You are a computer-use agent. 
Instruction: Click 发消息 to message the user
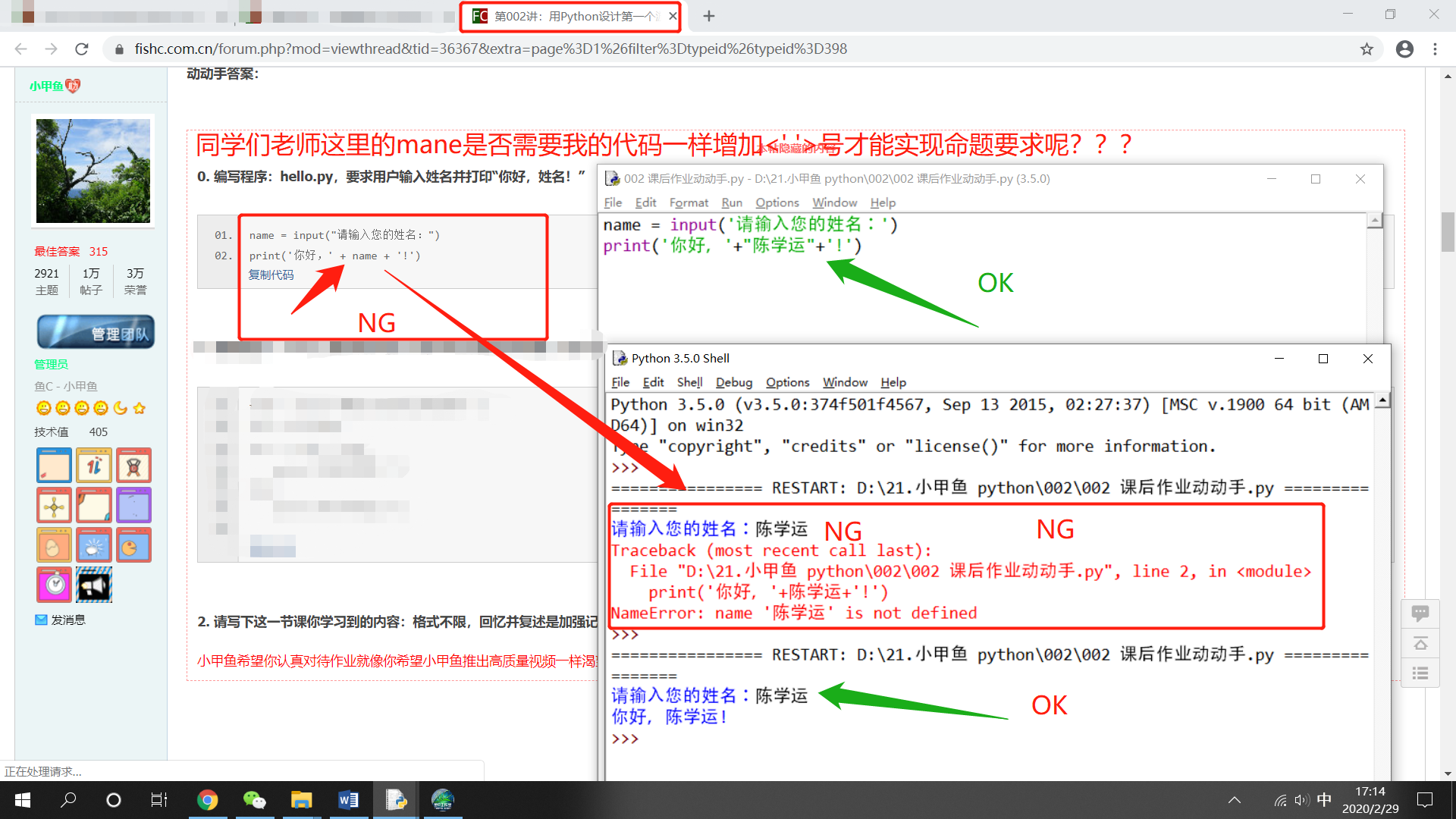[61, 620]
